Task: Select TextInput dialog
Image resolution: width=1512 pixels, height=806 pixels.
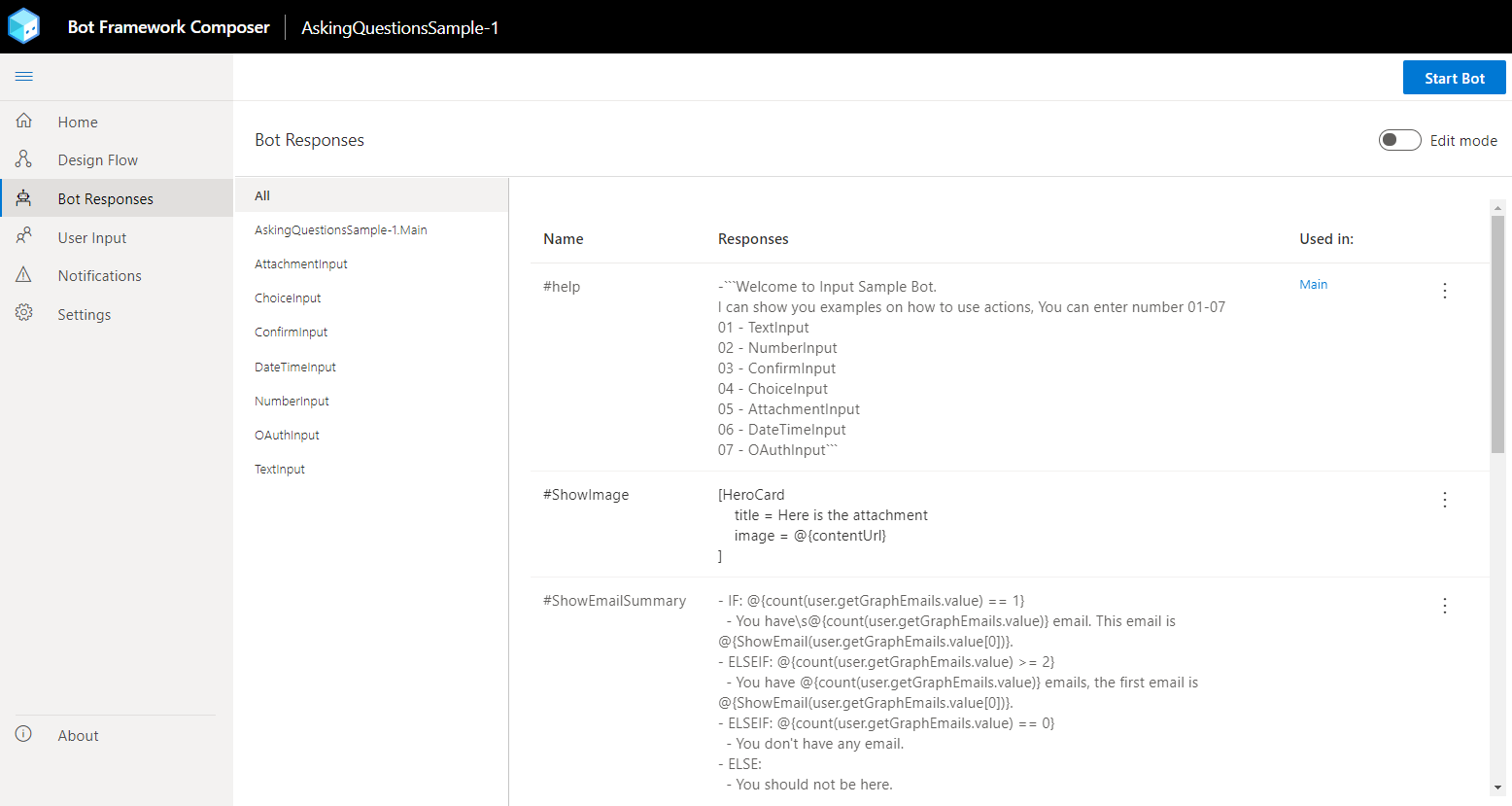Action: tap(372, 469)
